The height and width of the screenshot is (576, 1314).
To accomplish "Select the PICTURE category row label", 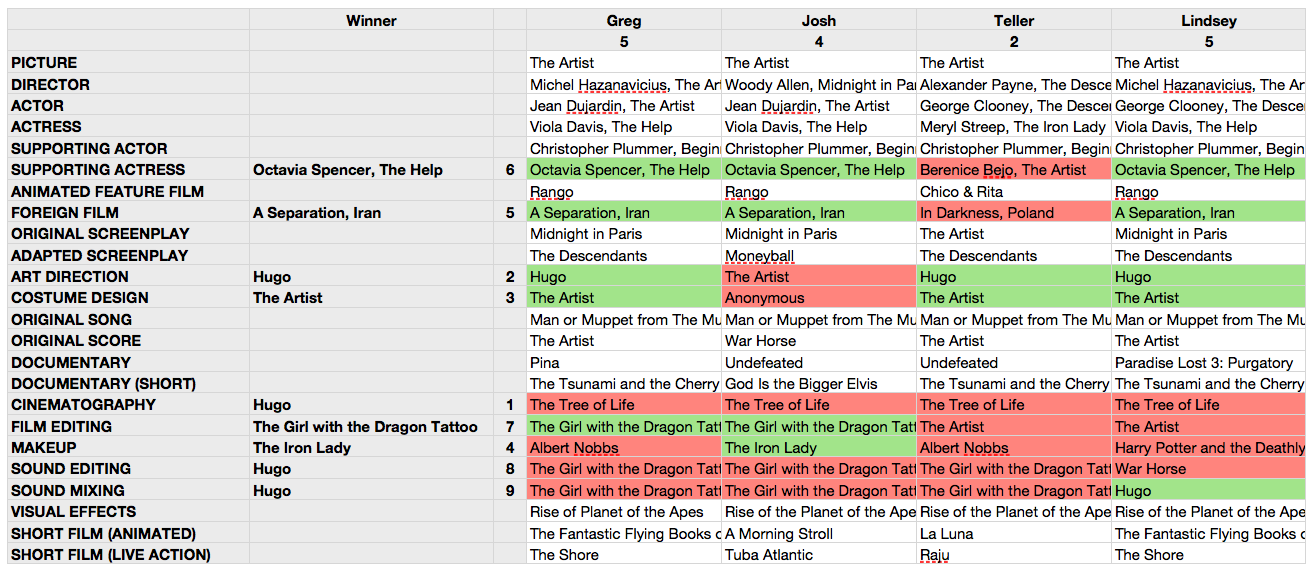I will 129,63.
